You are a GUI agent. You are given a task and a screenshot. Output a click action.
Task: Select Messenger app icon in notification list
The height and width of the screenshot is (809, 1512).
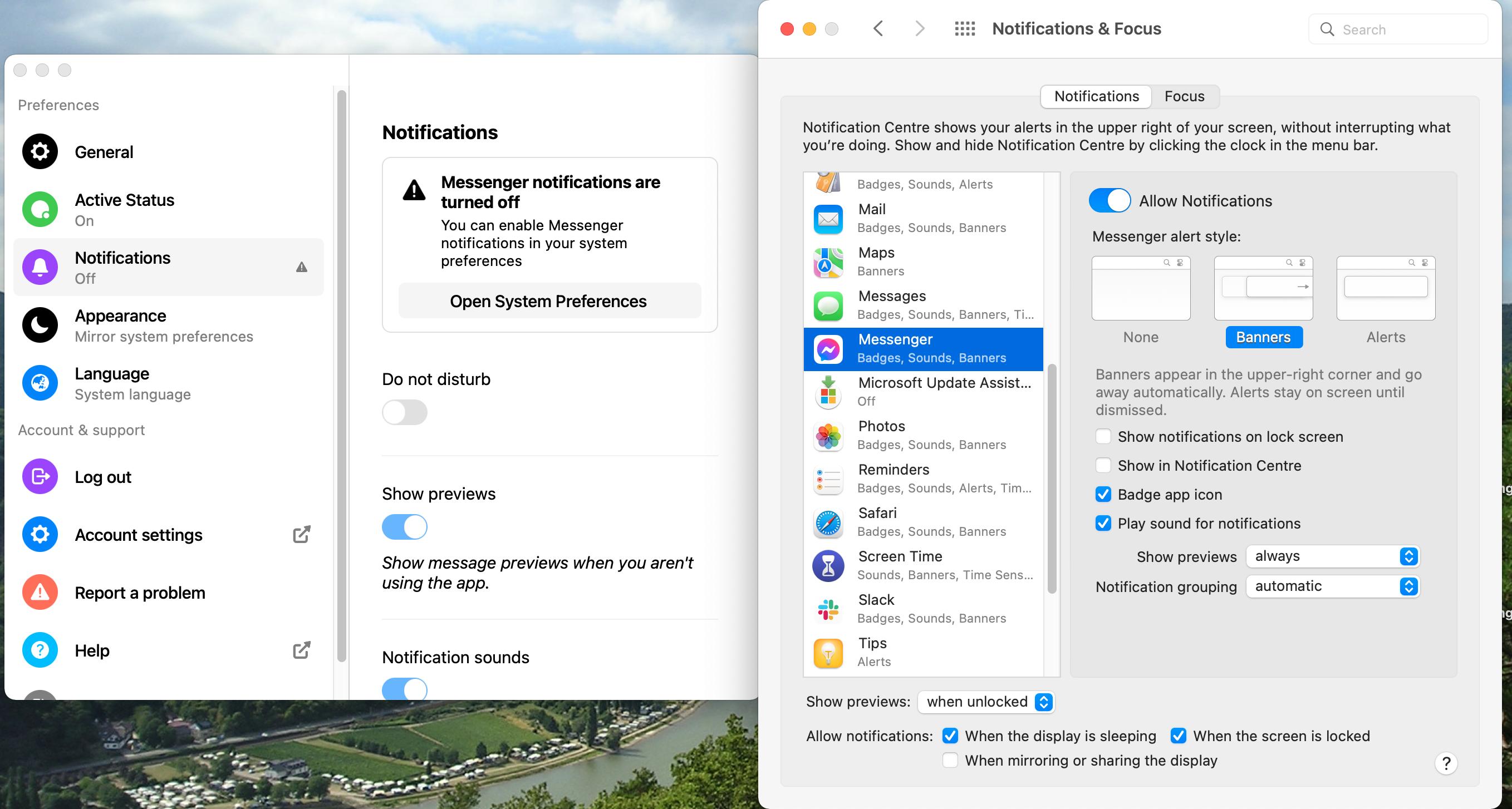point(828,349)
